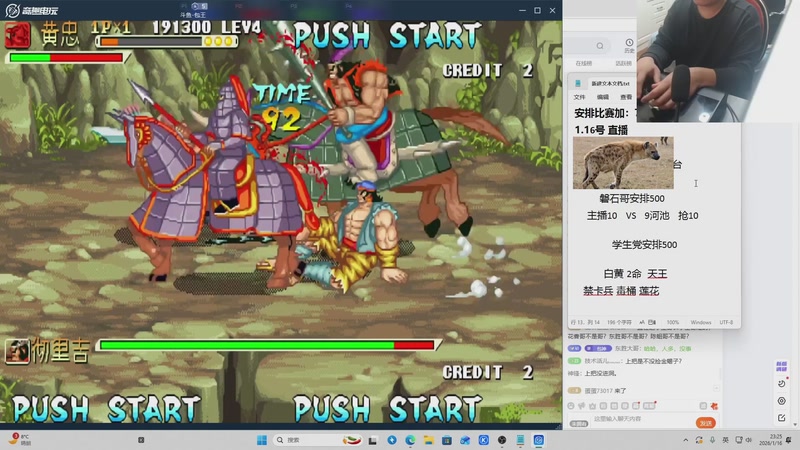
Task: Click the red flag icon in chat toolbar
Action: [714, 406]
